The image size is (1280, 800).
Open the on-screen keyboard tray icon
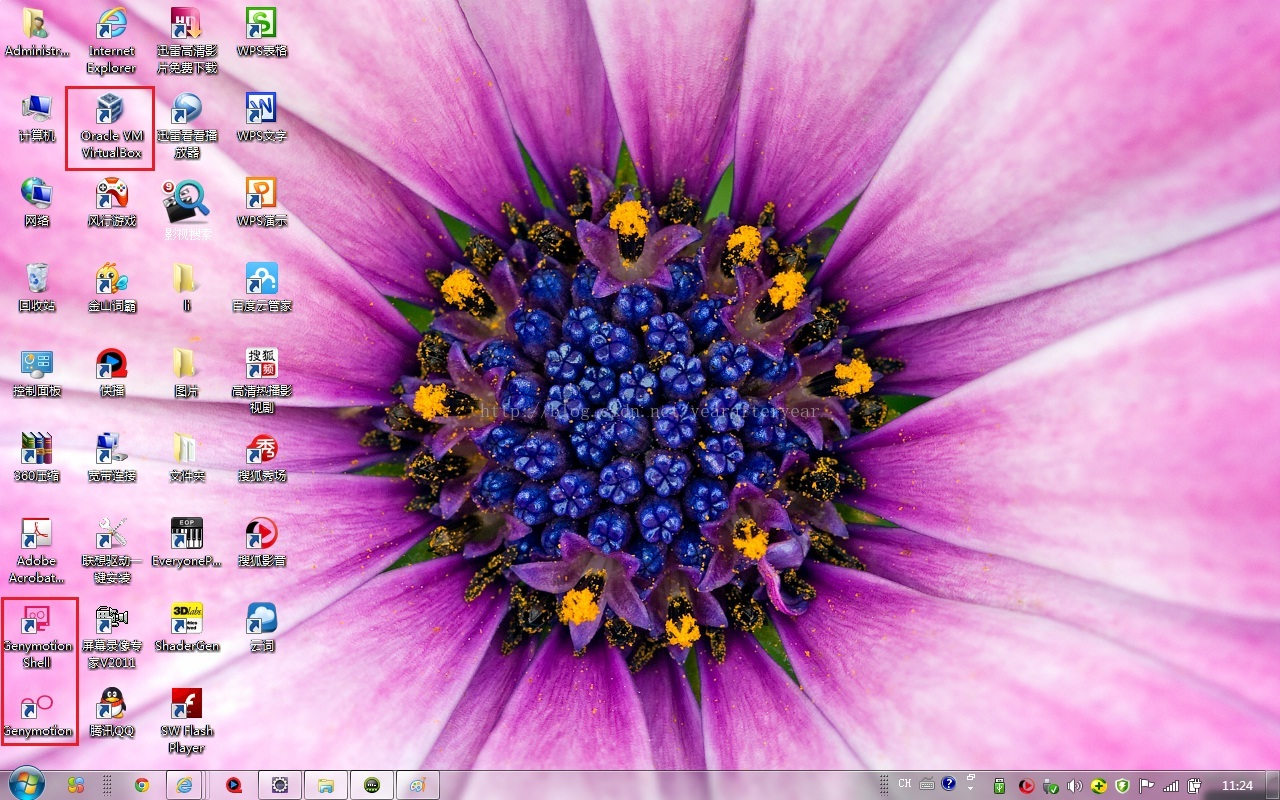pos(927,784)
